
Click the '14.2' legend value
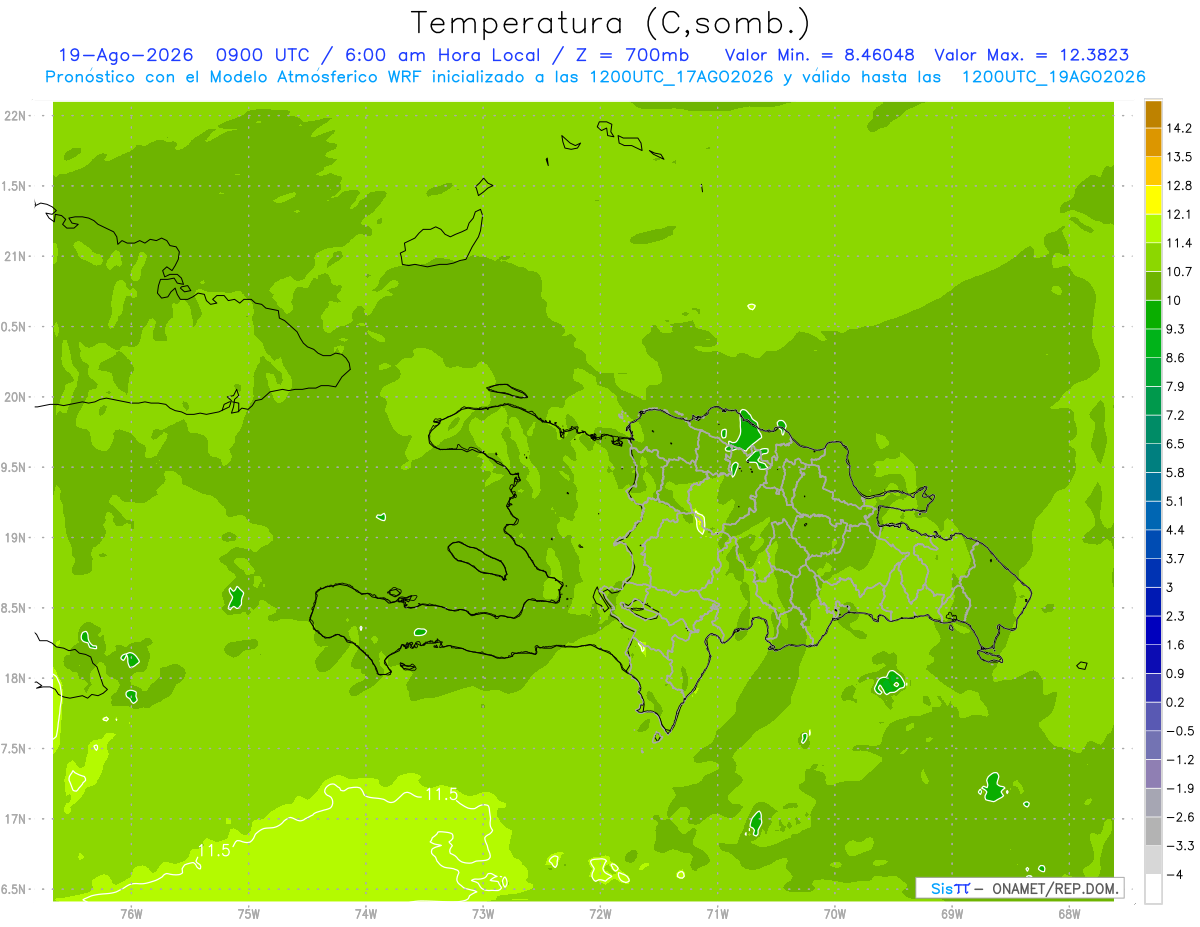(1180, 128)
